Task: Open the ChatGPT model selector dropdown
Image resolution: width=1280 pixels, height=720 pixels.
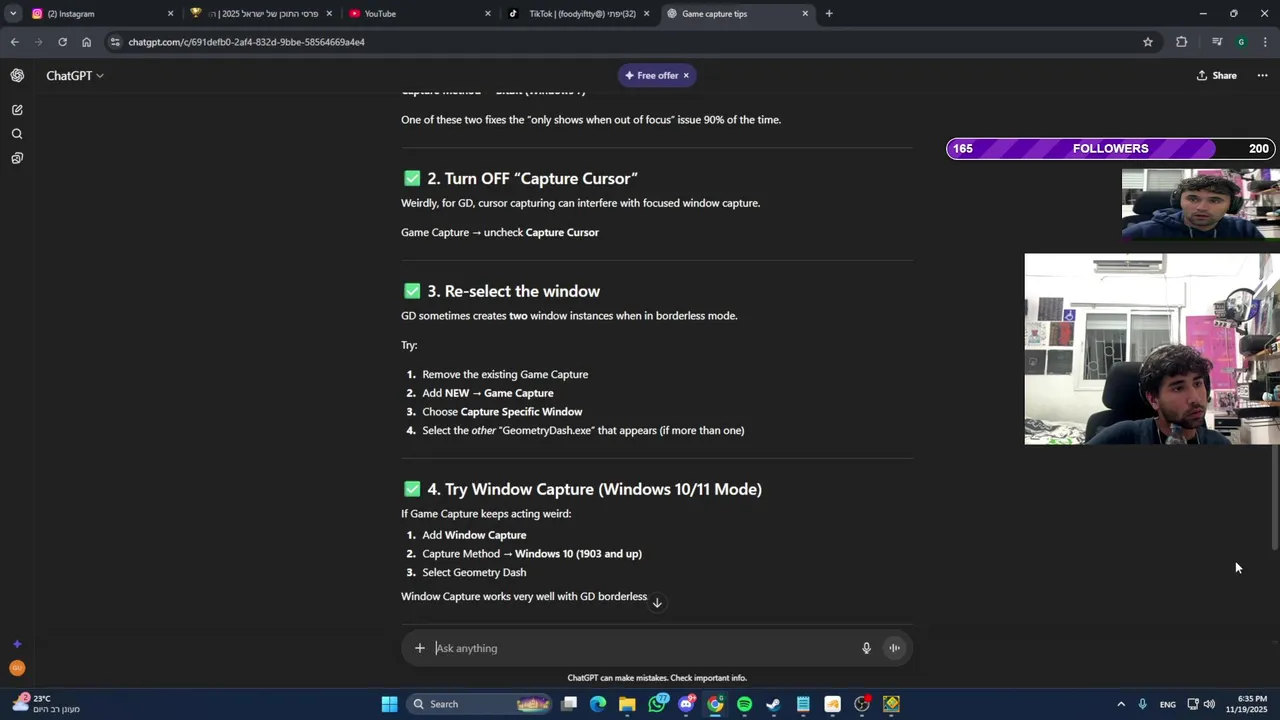Action: pyautogui.click(x=75, y=76)
